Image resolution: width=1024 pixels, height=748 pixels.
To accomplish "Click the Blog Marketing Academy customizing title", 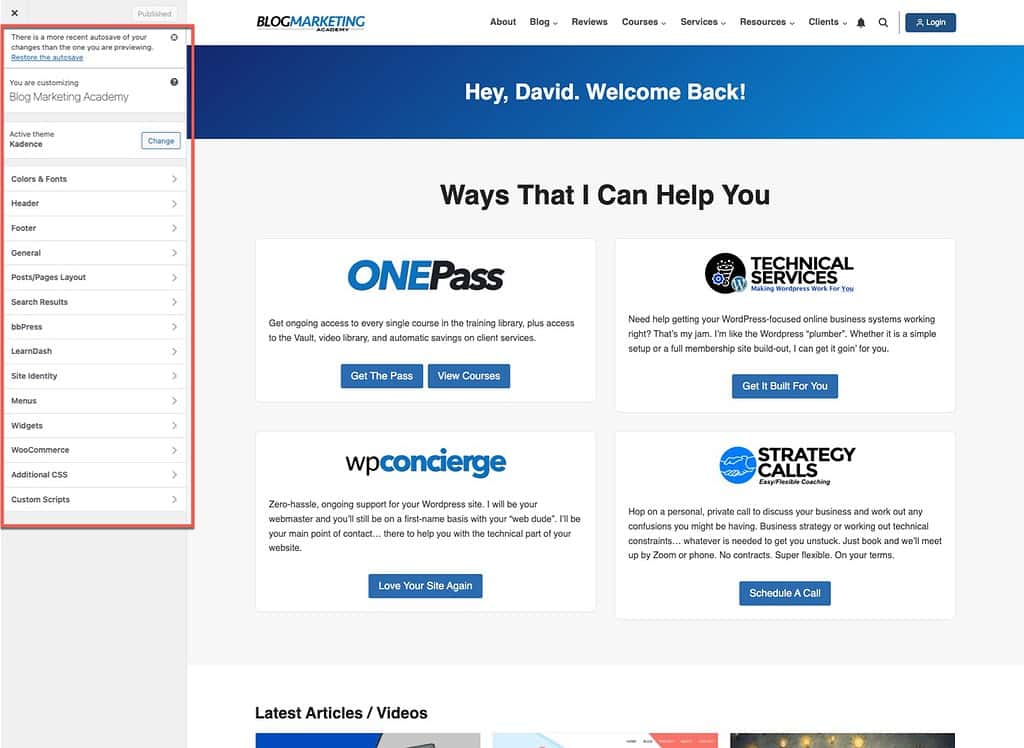I will pos(69,97).
